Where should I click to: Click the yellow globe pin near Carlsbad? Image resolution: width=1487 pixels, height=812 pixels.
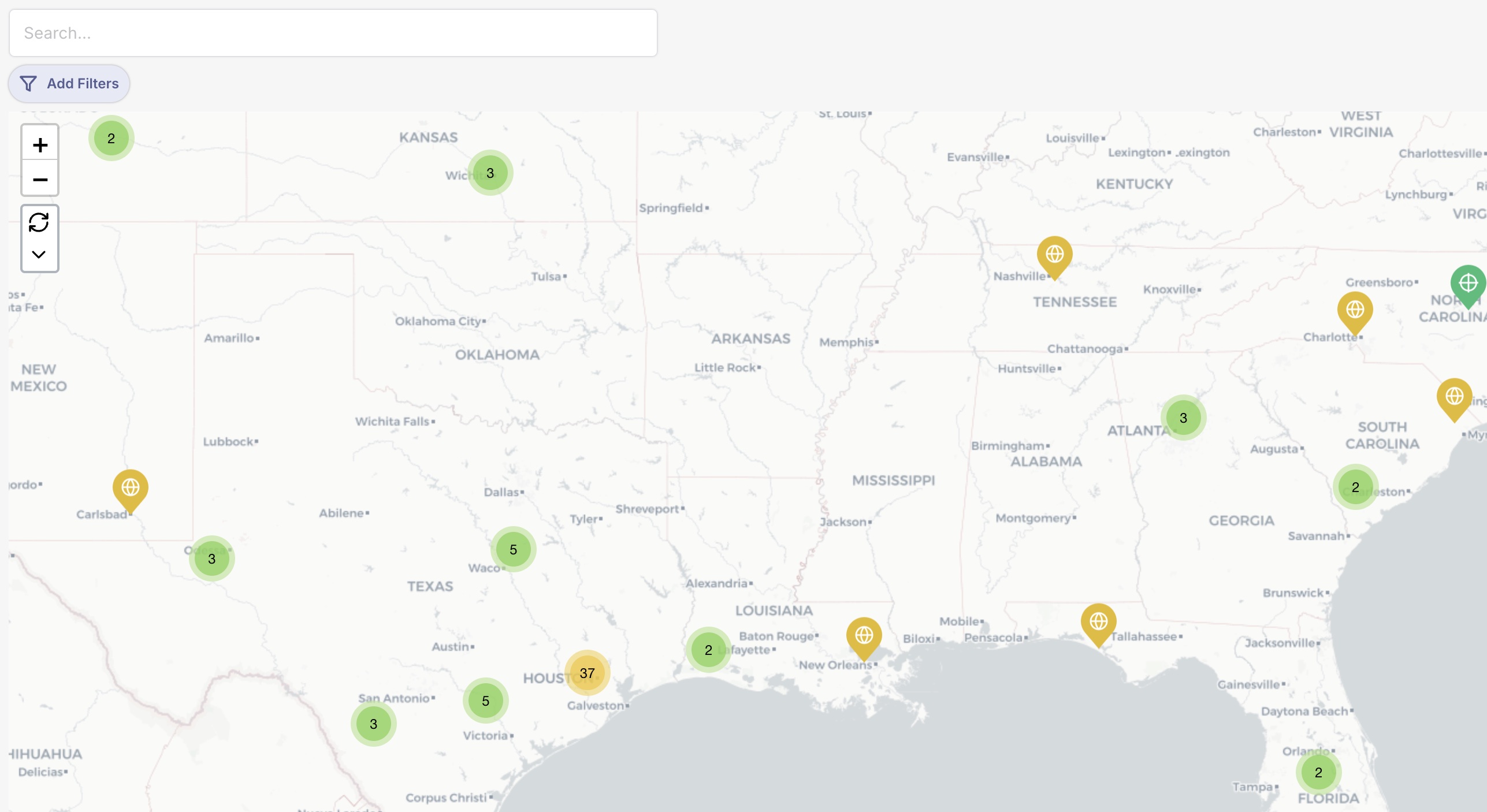(131, 488)
